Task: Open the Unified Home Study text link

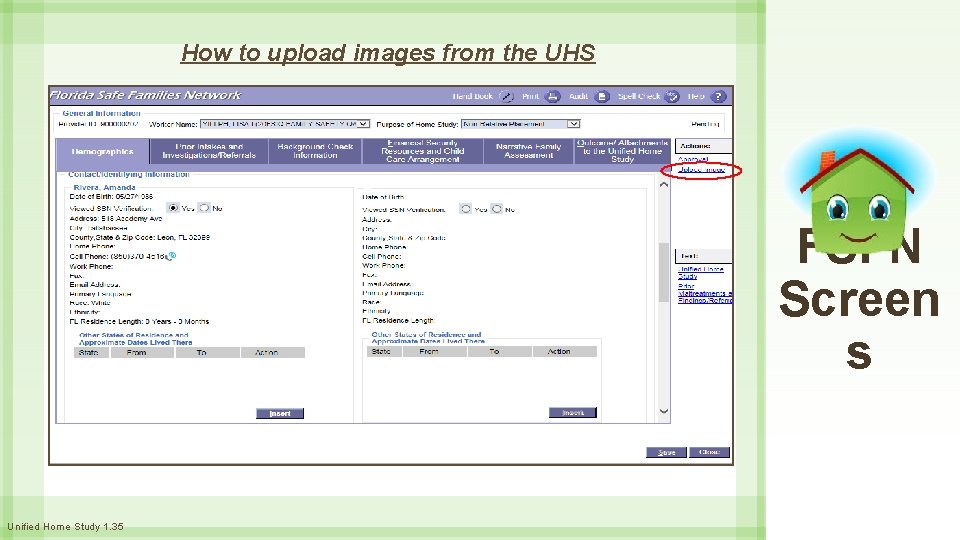Action: click(x=700, y=272)
